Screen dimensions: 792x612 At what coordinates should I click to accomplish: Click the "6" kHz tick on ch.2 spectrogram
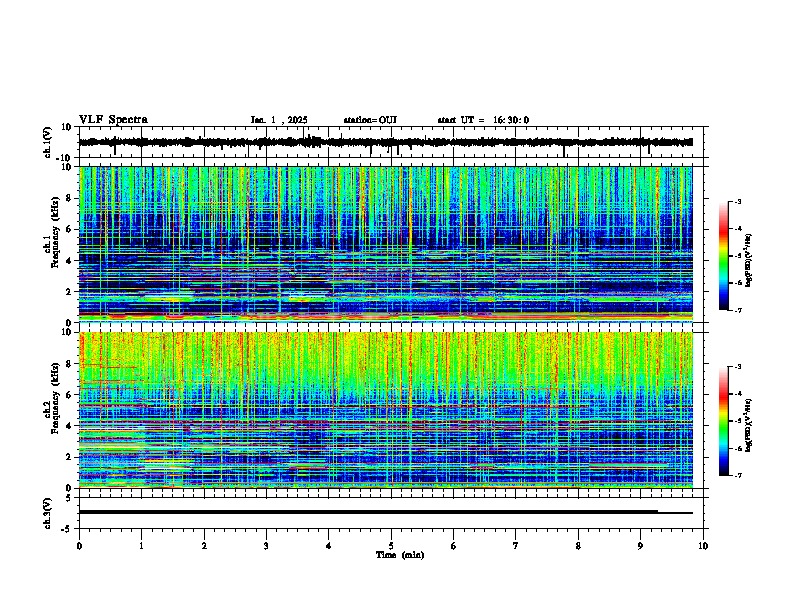70,395
